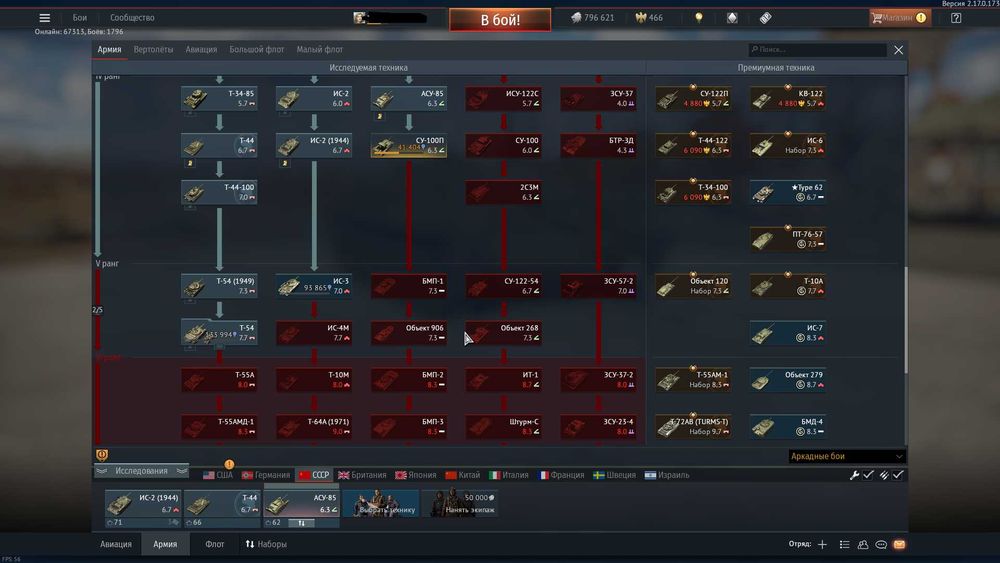Image resolution: width=1000 pixels, height=563 pixels.
Task: Select premium Т-72АВ (TURMS-T) card
Action: pyautogui.click(x=693, y=427)
